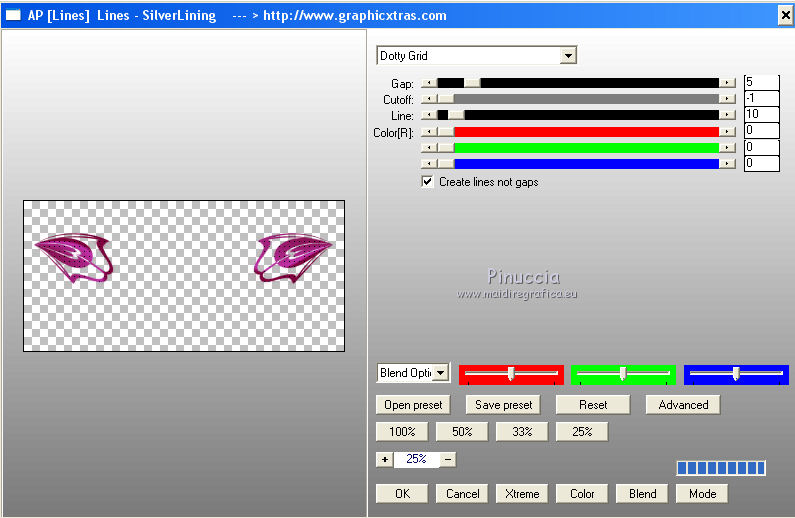Click the Blend button
Screen dimensions: 795x518
pos(642,494)
